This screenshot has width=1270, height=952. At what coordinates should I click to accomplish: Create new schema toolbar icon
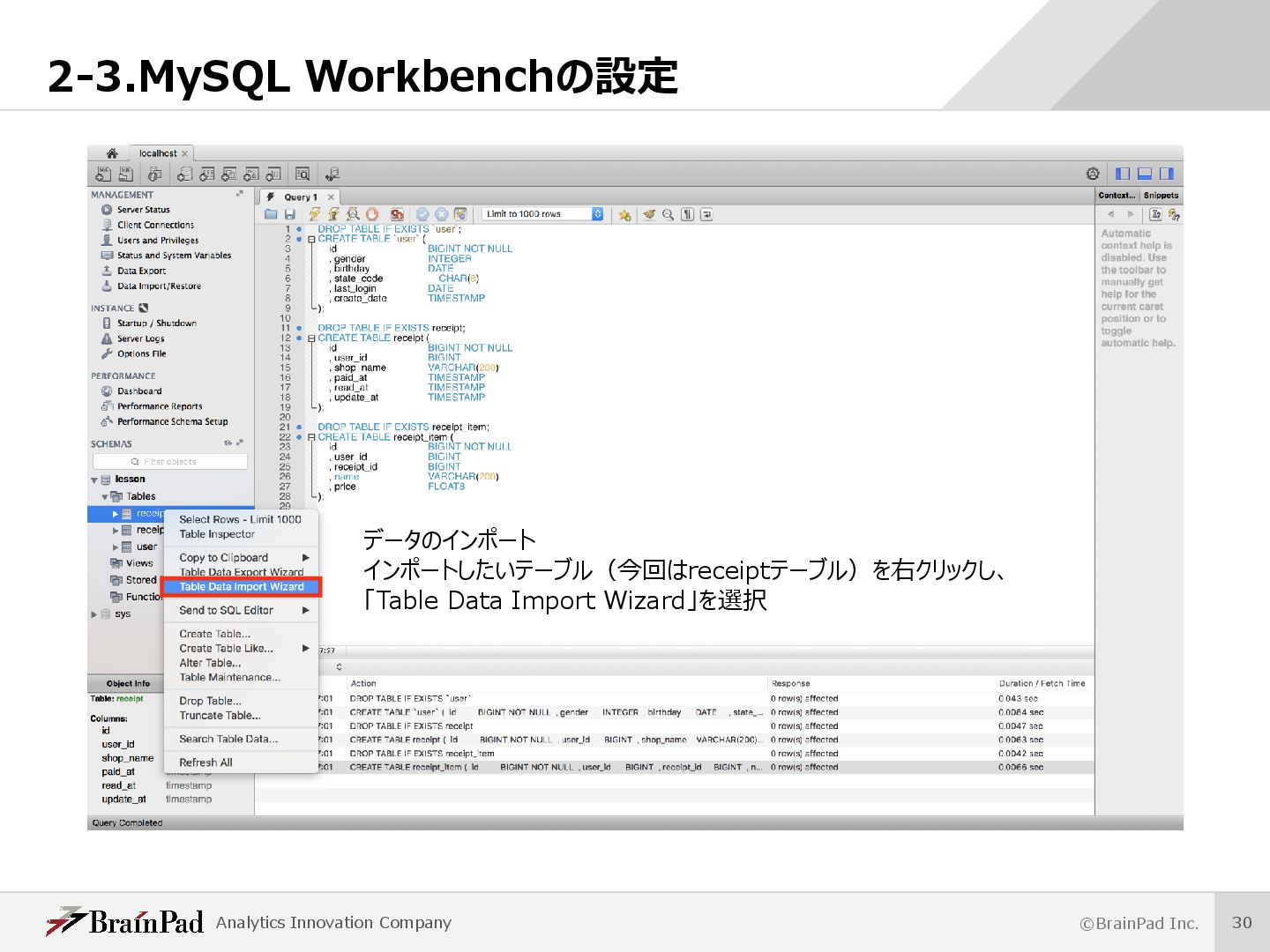tap(185, 175)
